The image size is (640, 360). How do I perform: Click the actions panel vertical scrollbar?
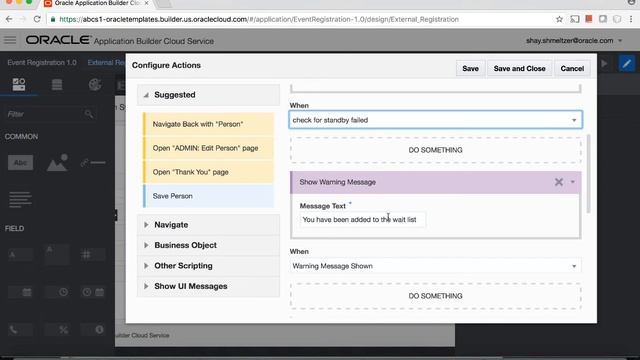pyautogui.click(x=588, y=173)
